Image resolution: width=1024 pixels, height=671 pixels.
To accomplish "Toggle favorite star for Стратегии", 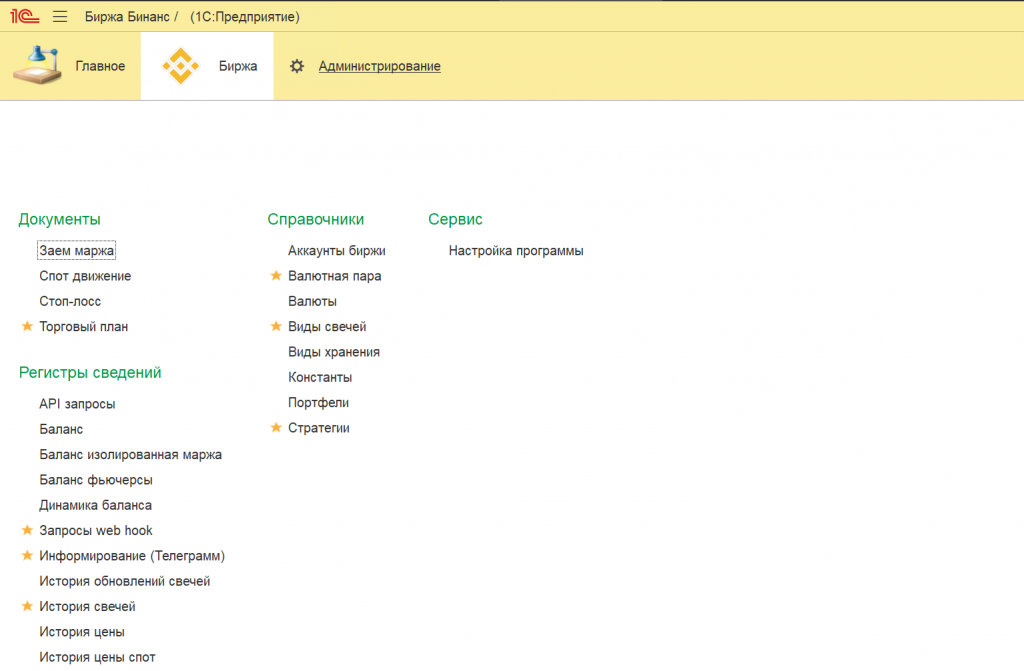I will click(276, 427).
